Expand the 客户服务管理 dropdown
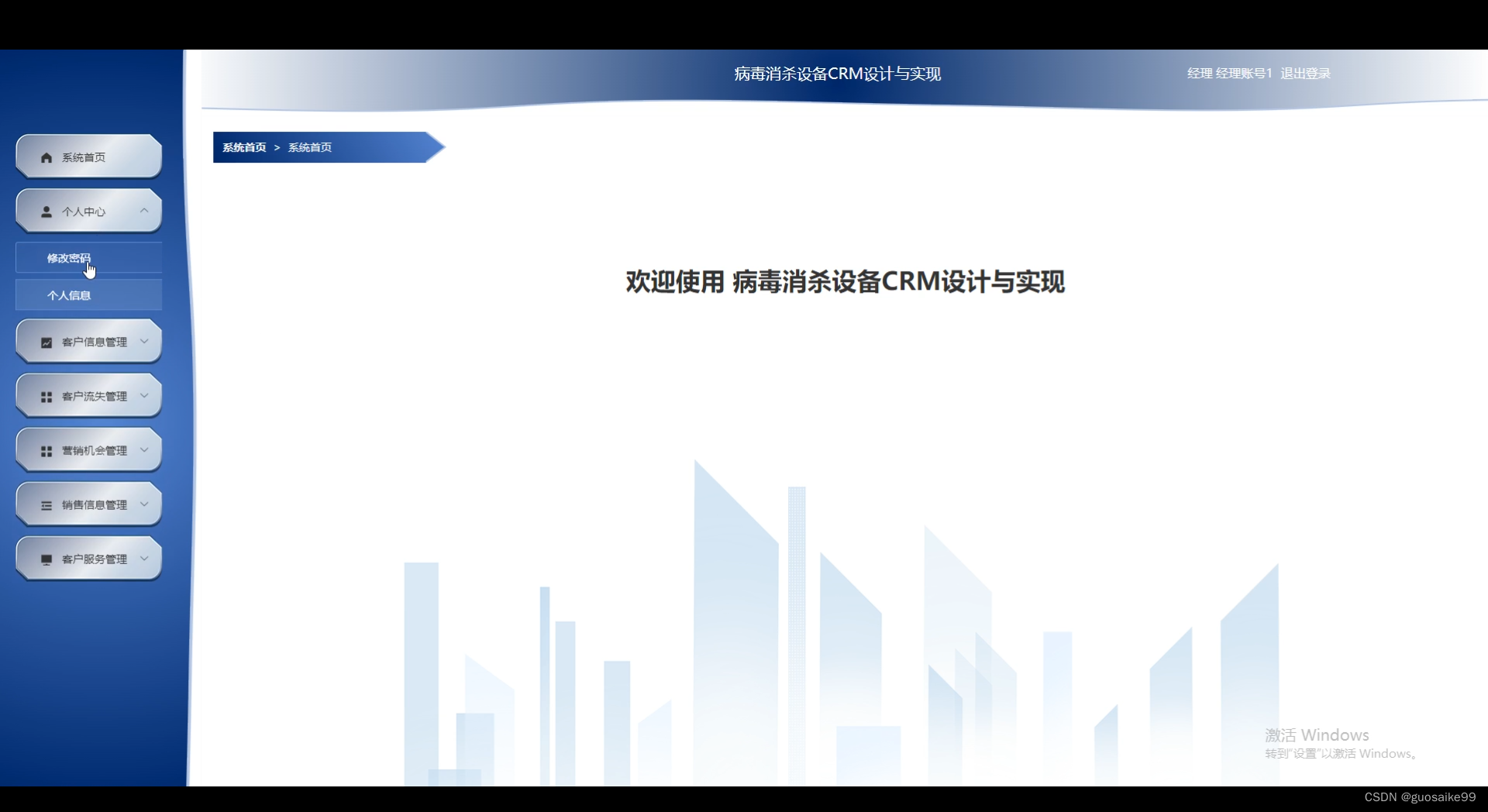The width and height of the screenshot is (1488, 812). coord(143,558)
